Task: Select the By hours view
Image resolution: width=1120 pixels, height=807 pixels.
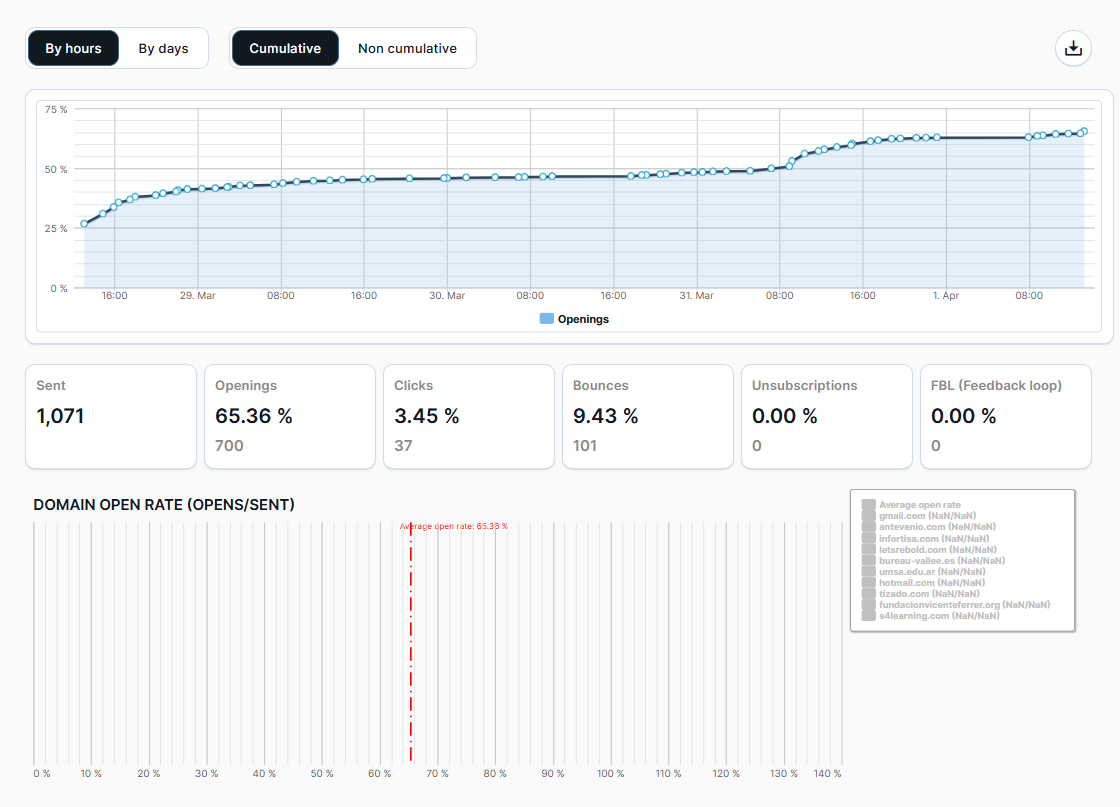Action: (73, 48)
